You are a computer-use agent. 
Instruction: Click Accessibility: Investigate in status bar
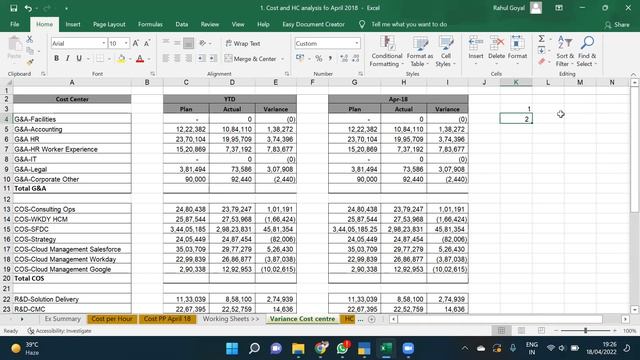[59, 331]
